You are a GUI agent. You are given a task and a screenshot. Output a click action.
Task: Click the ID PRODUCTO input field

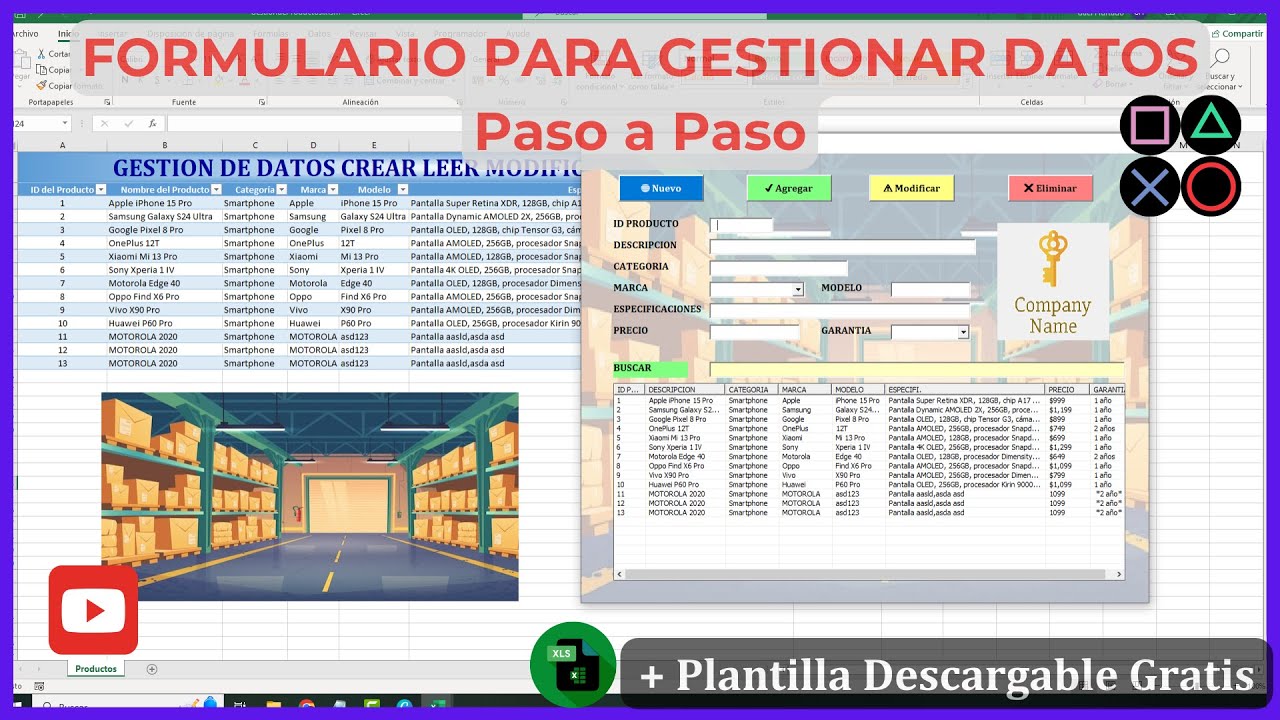coord(741,225)
